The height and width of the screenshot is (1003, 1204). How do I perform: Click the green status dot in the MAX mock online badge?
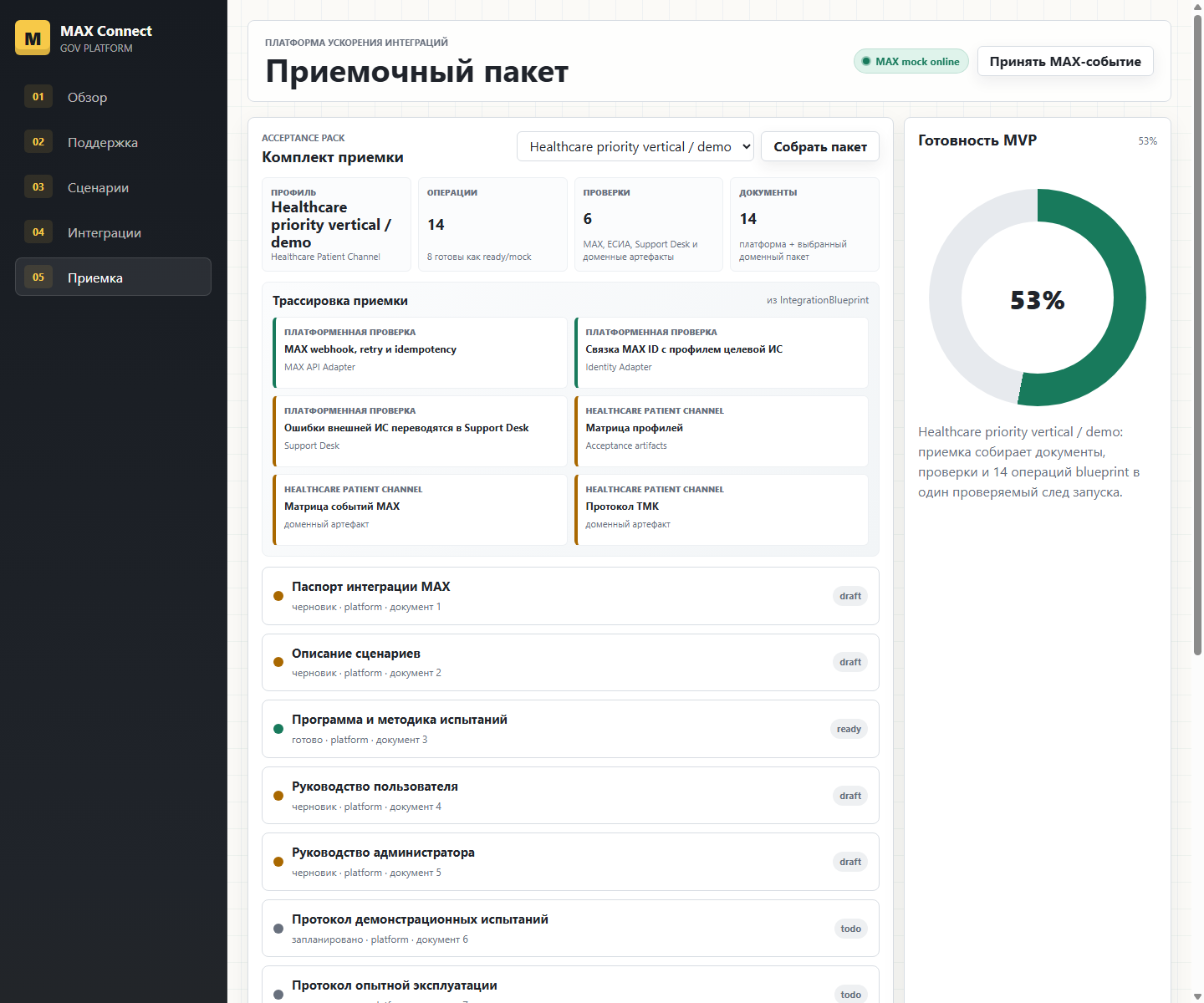(867, 61)
